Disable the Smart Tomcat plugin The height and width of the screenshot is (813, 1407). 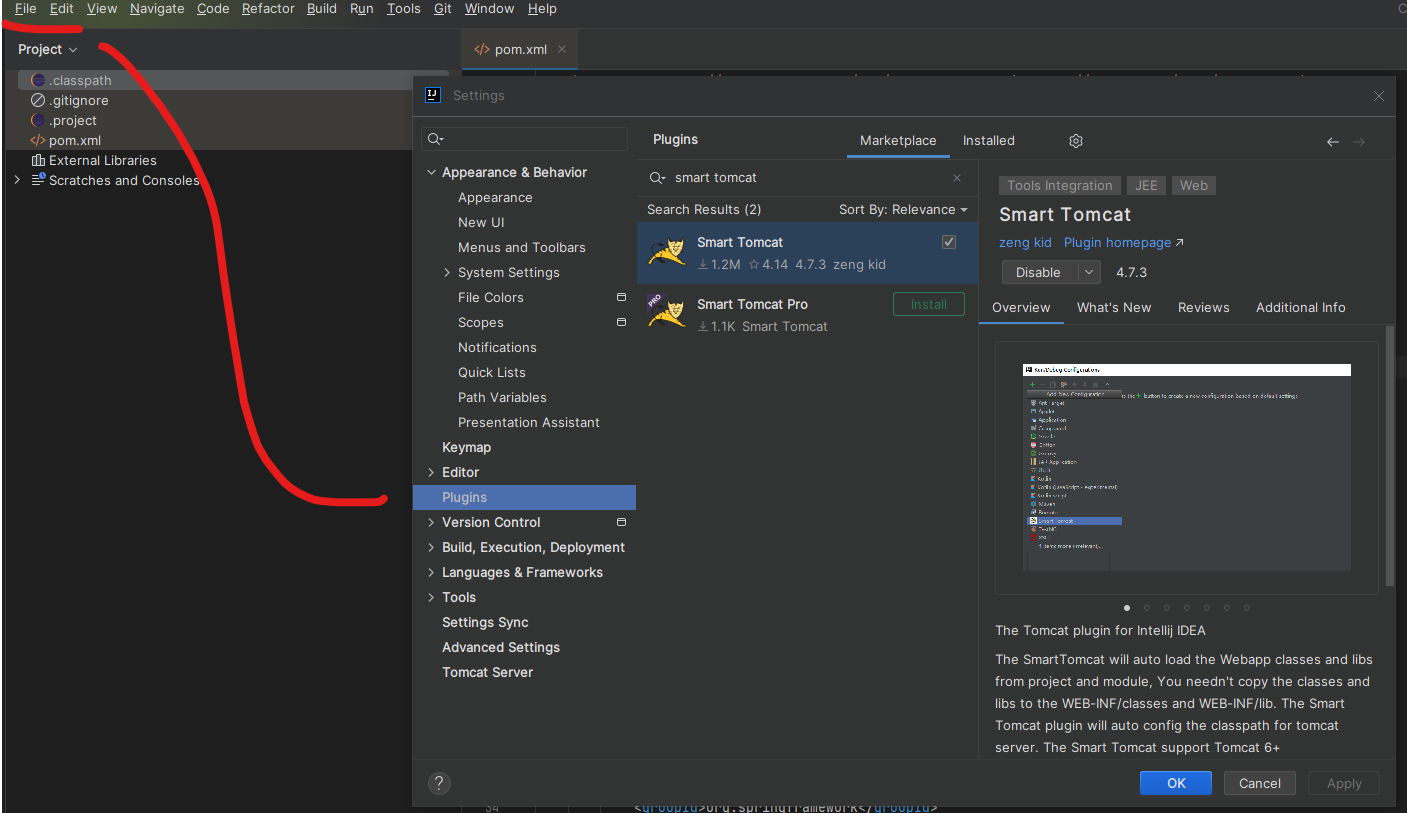pos(1039,272)
